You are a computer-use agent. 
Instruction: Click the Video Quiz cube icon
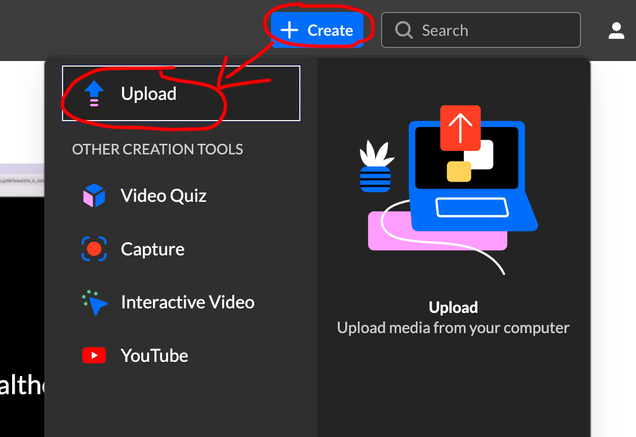pyautogui.click(x=94, y=196)
